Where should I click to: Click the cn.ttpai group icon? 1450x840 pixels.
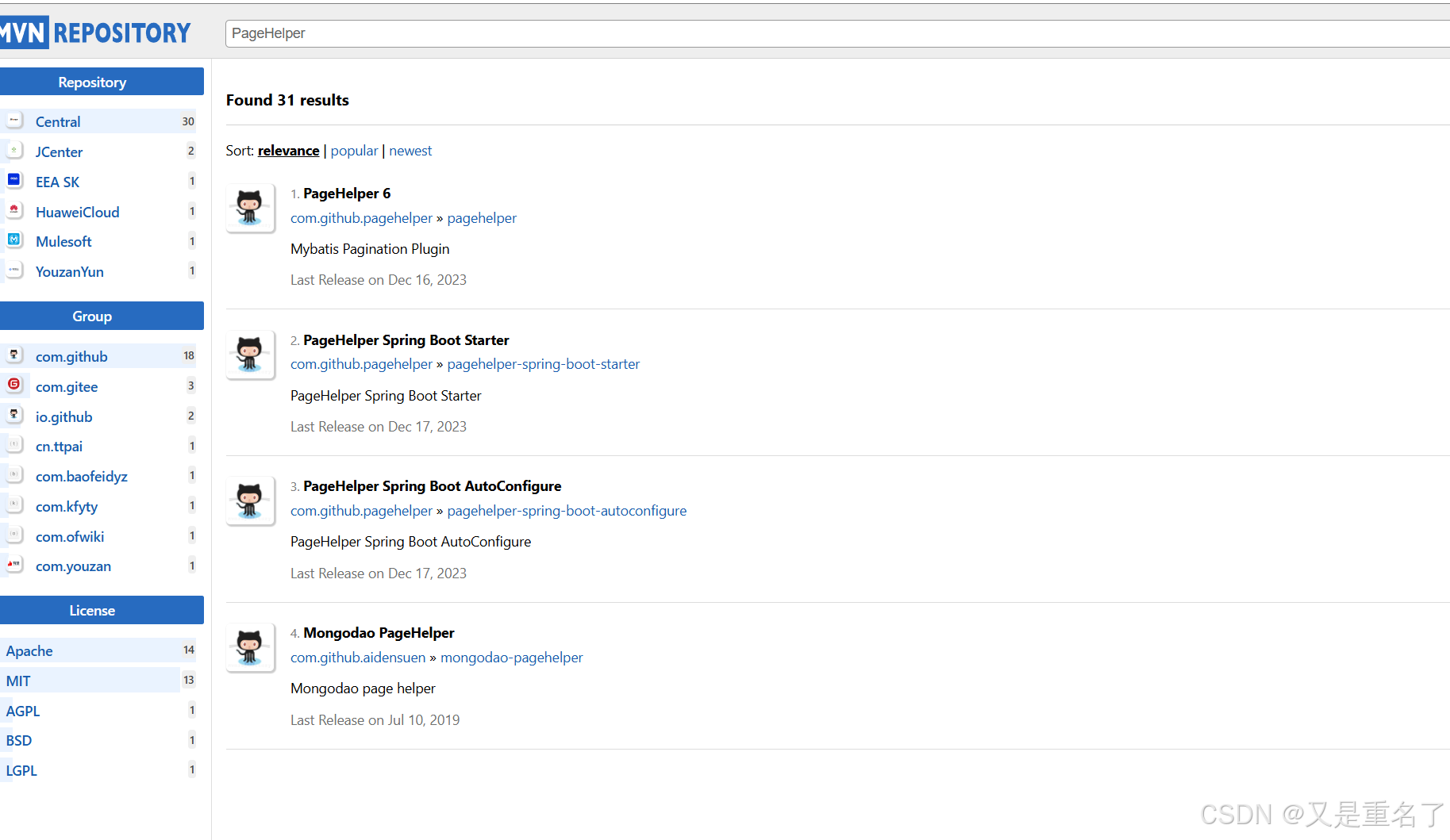coord(14,445)
